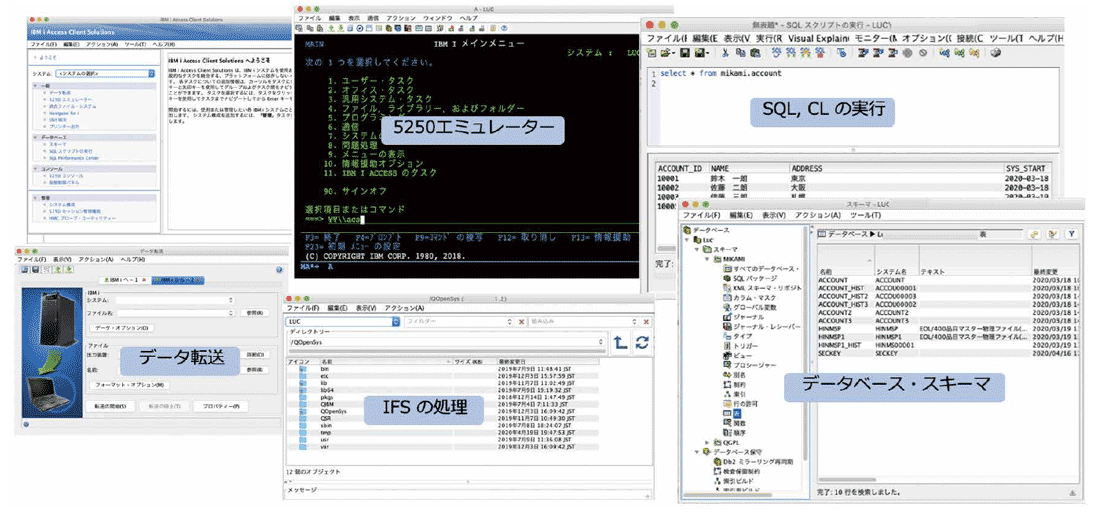This screenshot has width=1100, height=512.
Task: Open the システム dropdown in データ転送 window
Action: (x=232, y=300)
